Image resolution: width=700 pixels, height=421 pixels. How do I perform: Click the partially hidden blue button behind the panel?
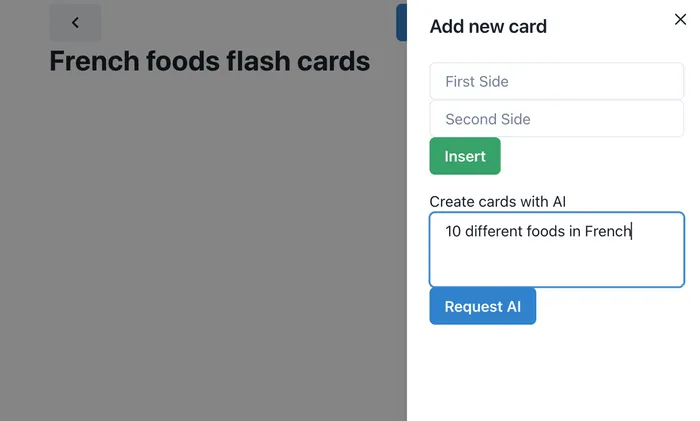(x=401, y=22)
